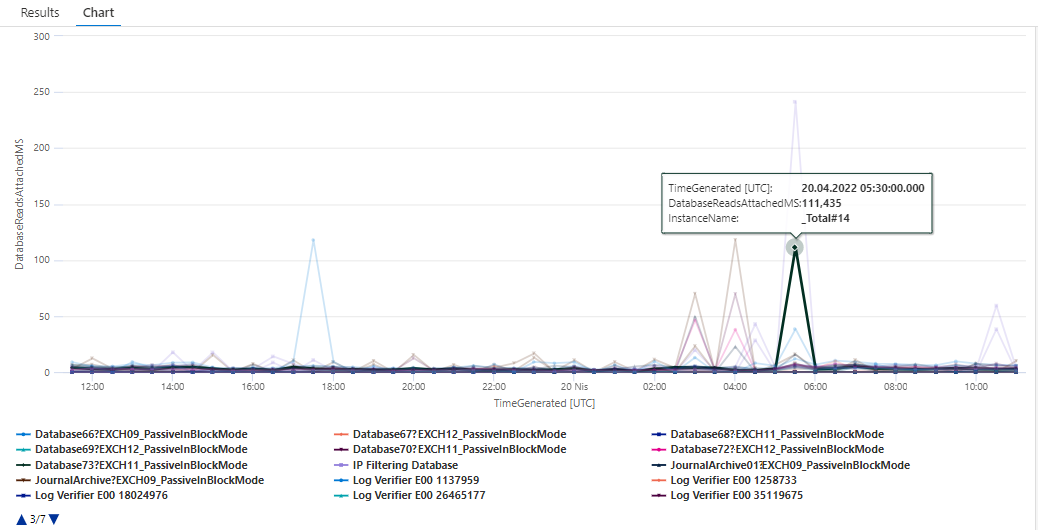Click the 300 y-axis tick label
The image size is (1038, 530).
41,36
